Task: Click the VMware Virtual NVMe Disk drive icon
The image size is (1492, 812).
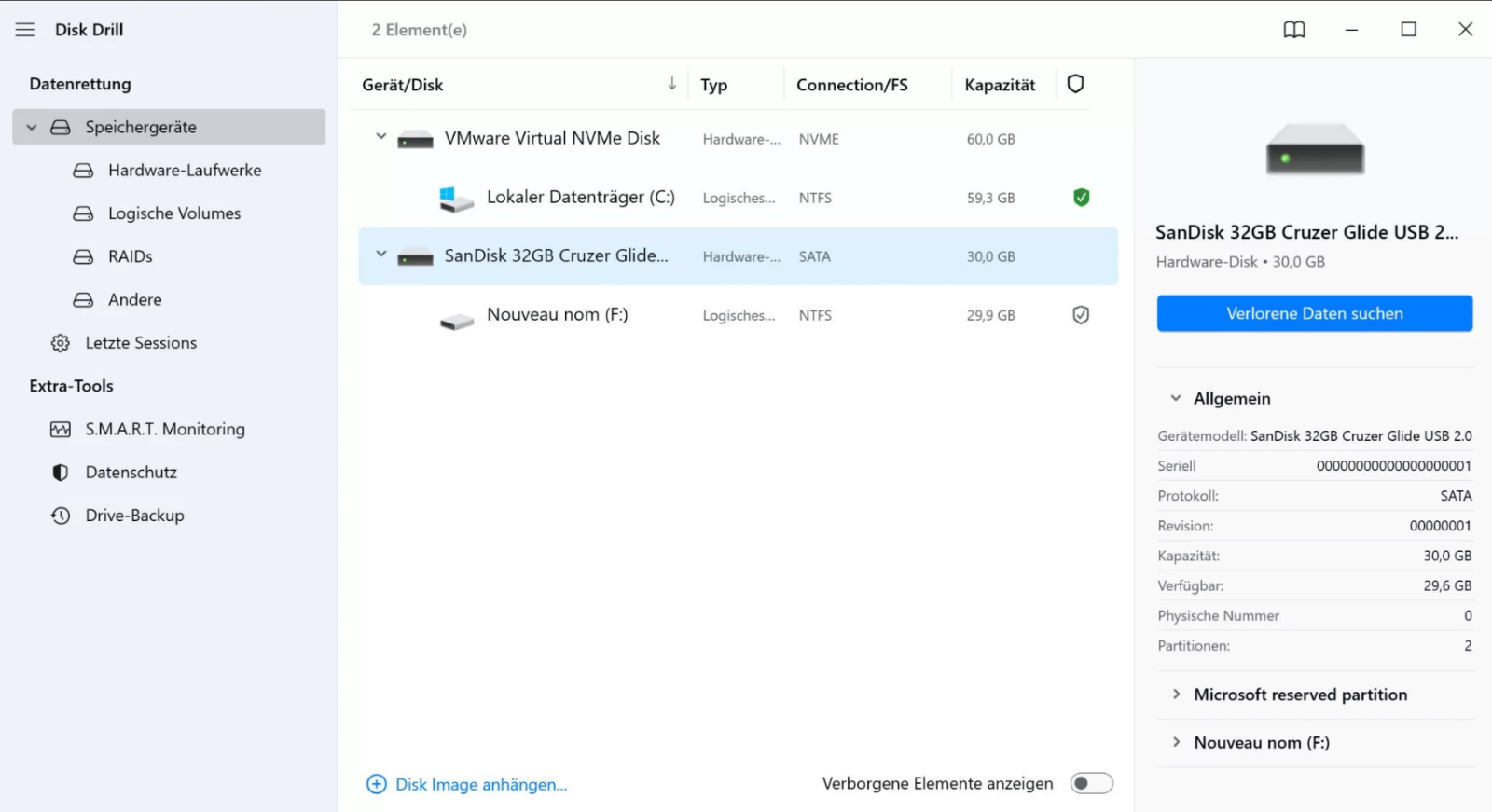Action: click(415, 140)
